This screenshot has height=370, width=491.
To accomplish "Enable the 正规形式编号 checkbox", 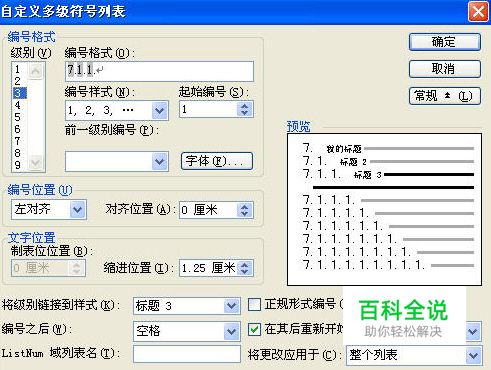I will click(254, 304).
